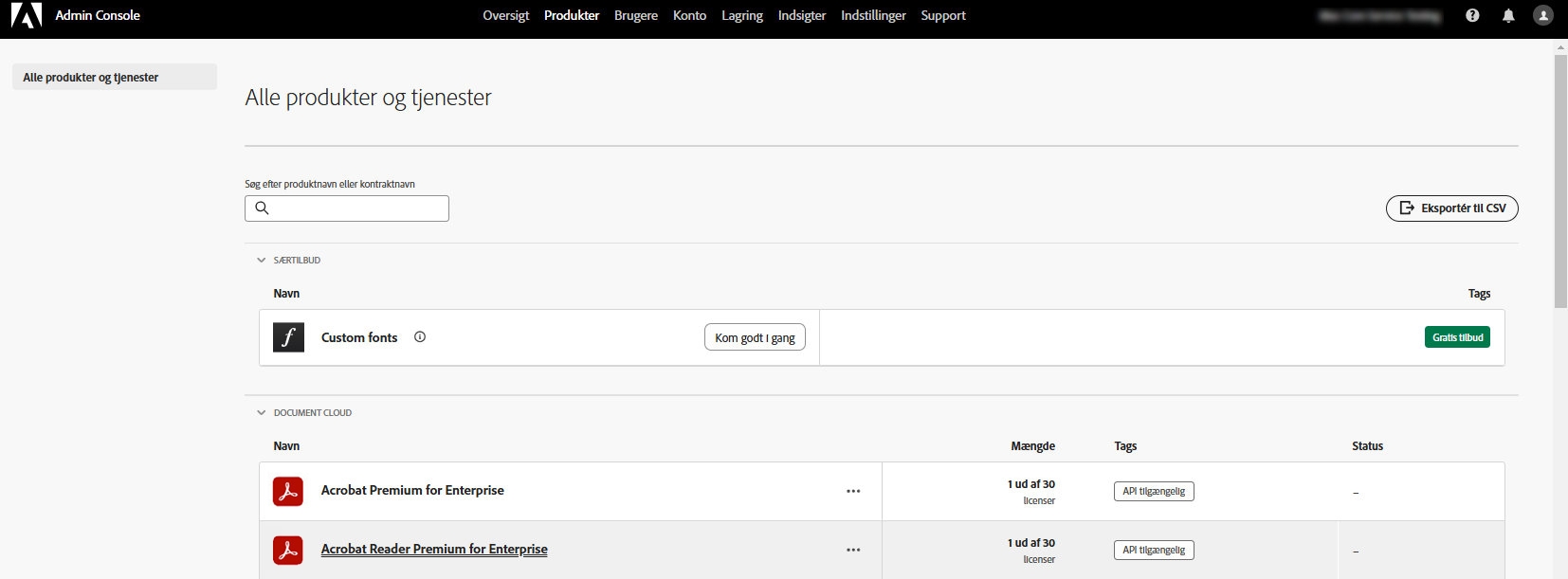Click the Acrobat Premium for Enterprise icon
1568x579 pixels.
[288, 491]
